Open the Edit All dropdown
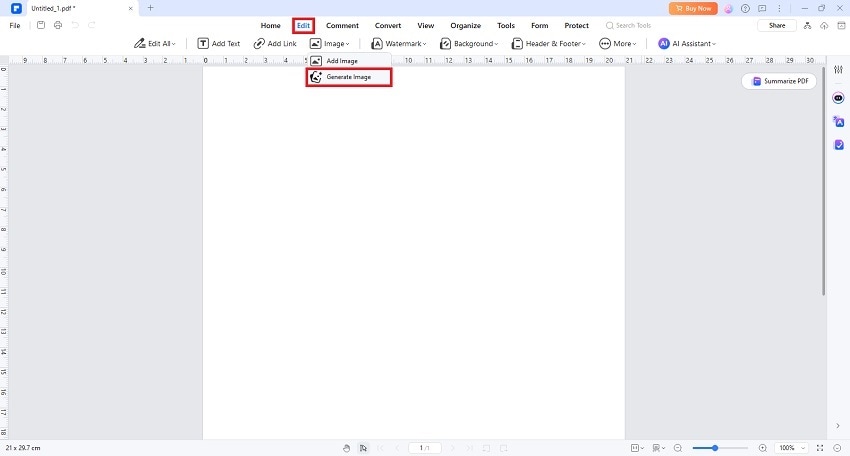 155,43
